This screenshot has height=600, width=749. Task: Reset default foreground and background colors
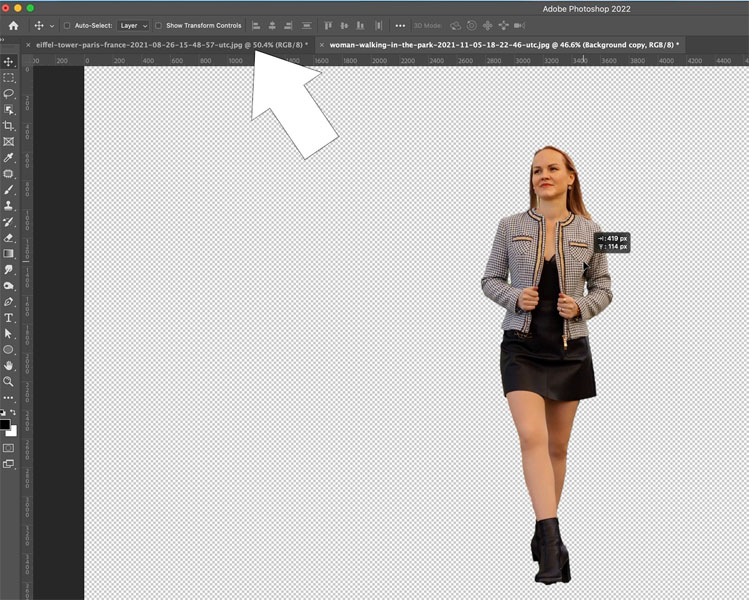click(x=3, y=413)
